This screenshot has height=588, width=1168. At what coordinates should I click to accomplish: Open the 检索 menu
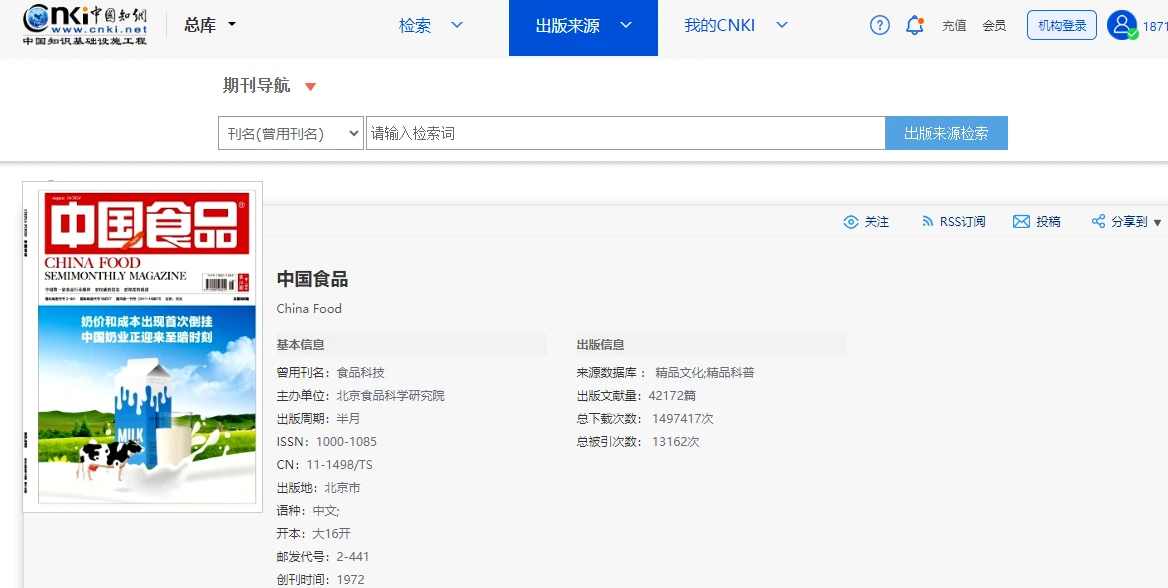[x=415, y=25]
